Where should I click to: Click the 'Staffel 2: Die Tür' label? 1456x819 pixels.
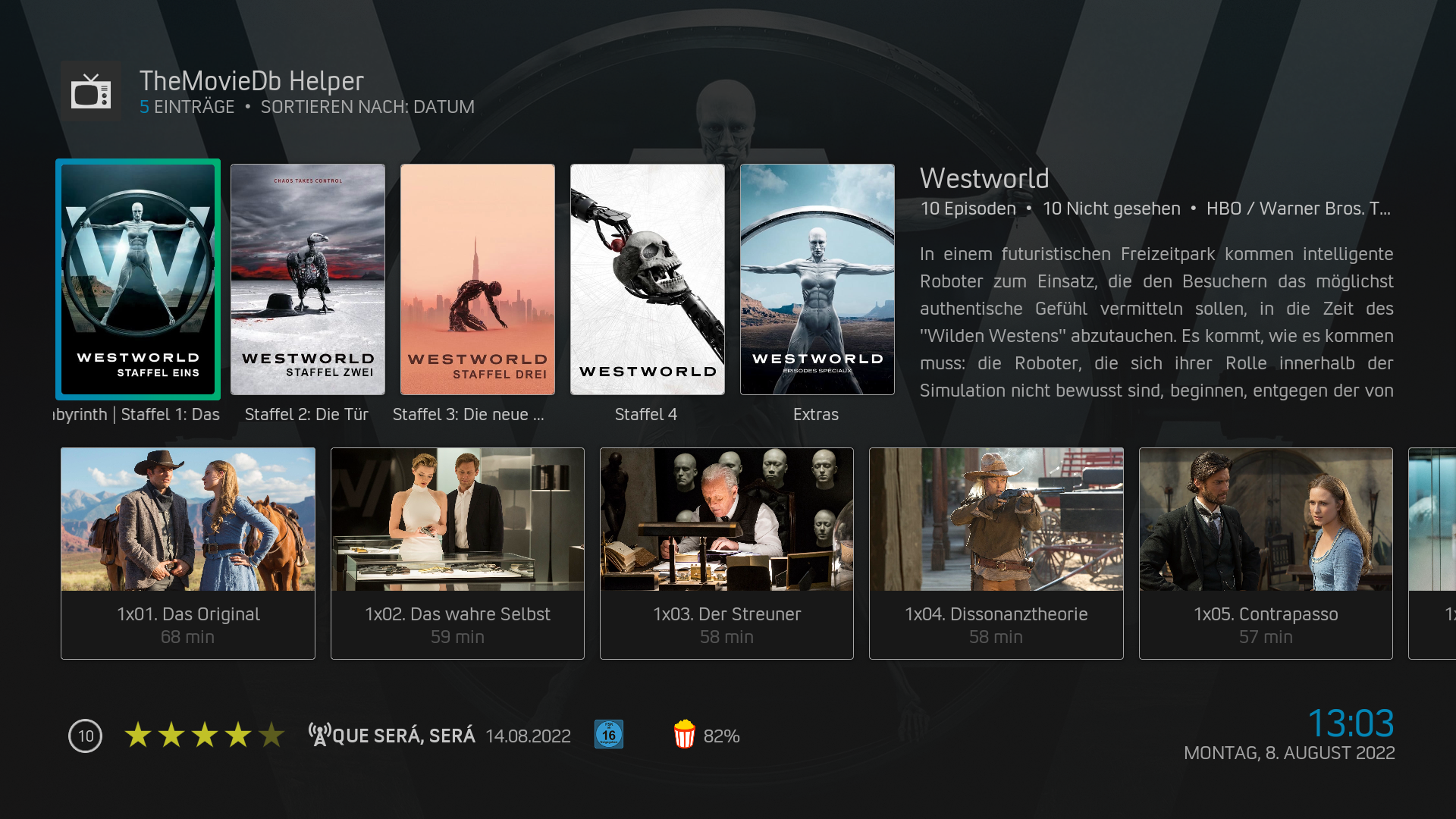[x=306, y=415]
